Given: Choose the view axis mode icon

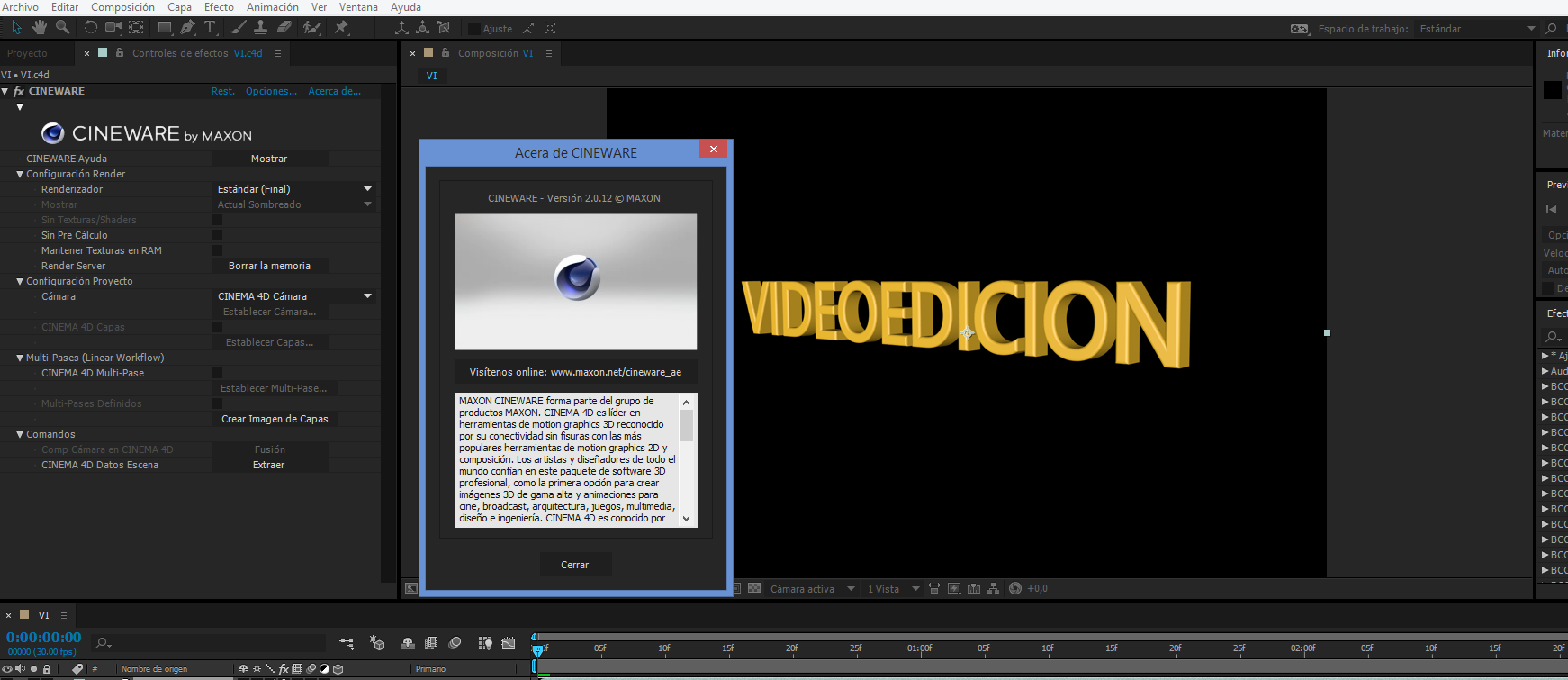Looking at the screenshot, I should click(443, 28).
